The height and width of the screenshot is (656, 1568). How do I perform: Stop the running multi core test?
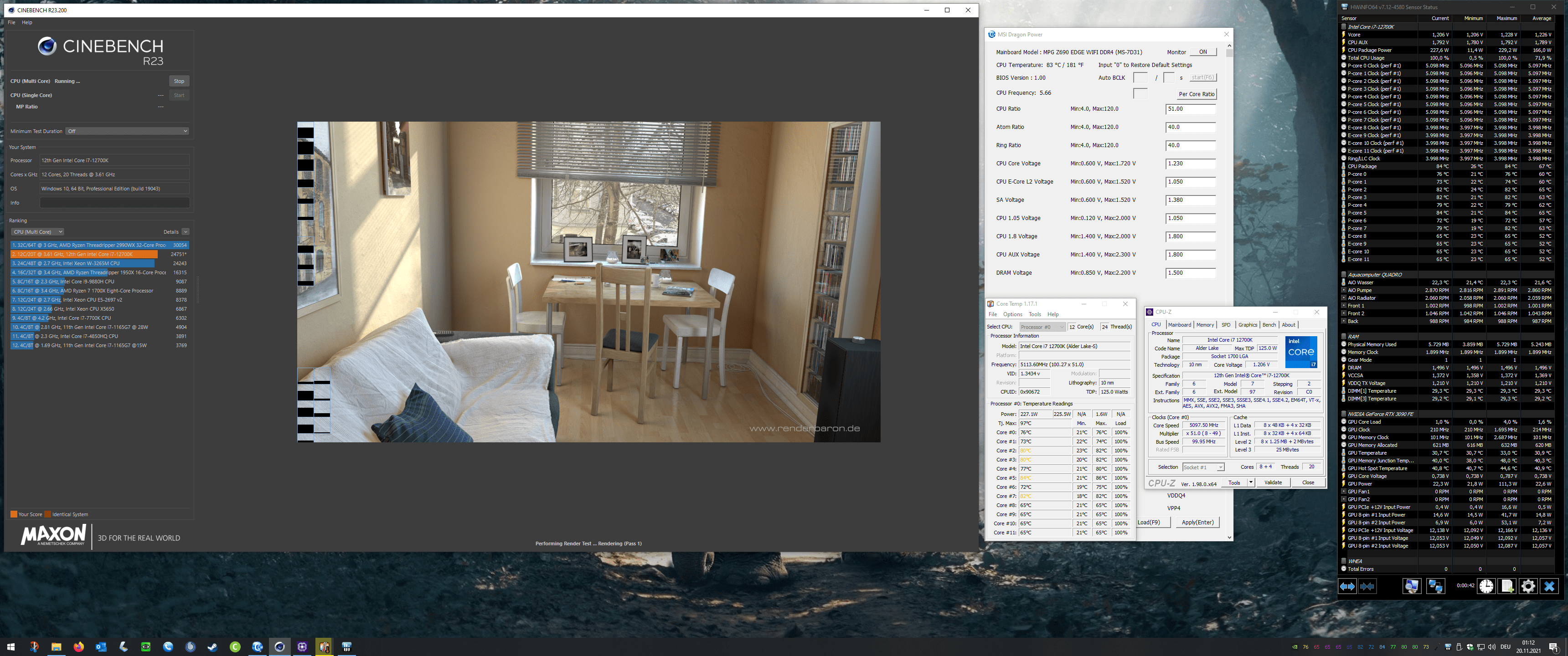click(x=179, y=81)
